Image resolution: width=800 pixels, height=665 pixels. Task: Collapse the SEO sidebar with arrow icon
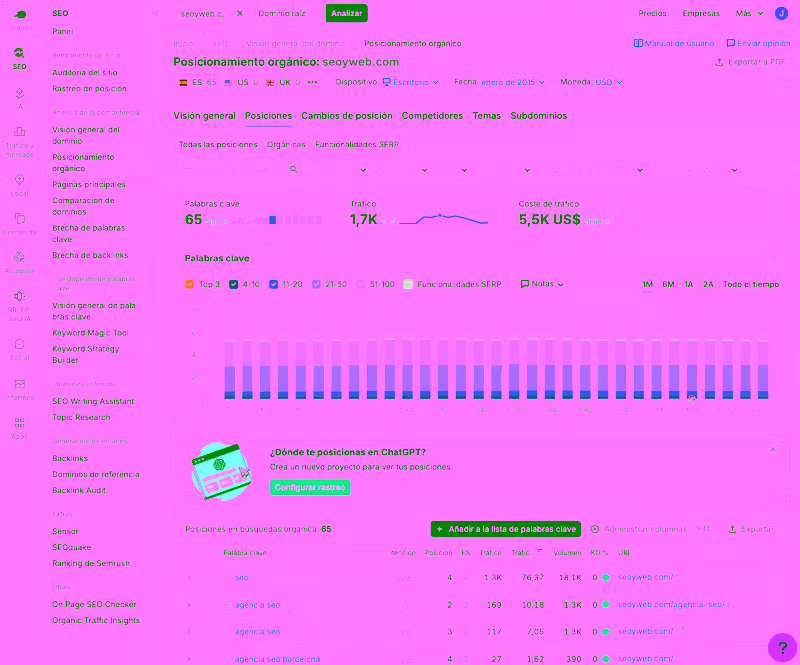(155, 13)
